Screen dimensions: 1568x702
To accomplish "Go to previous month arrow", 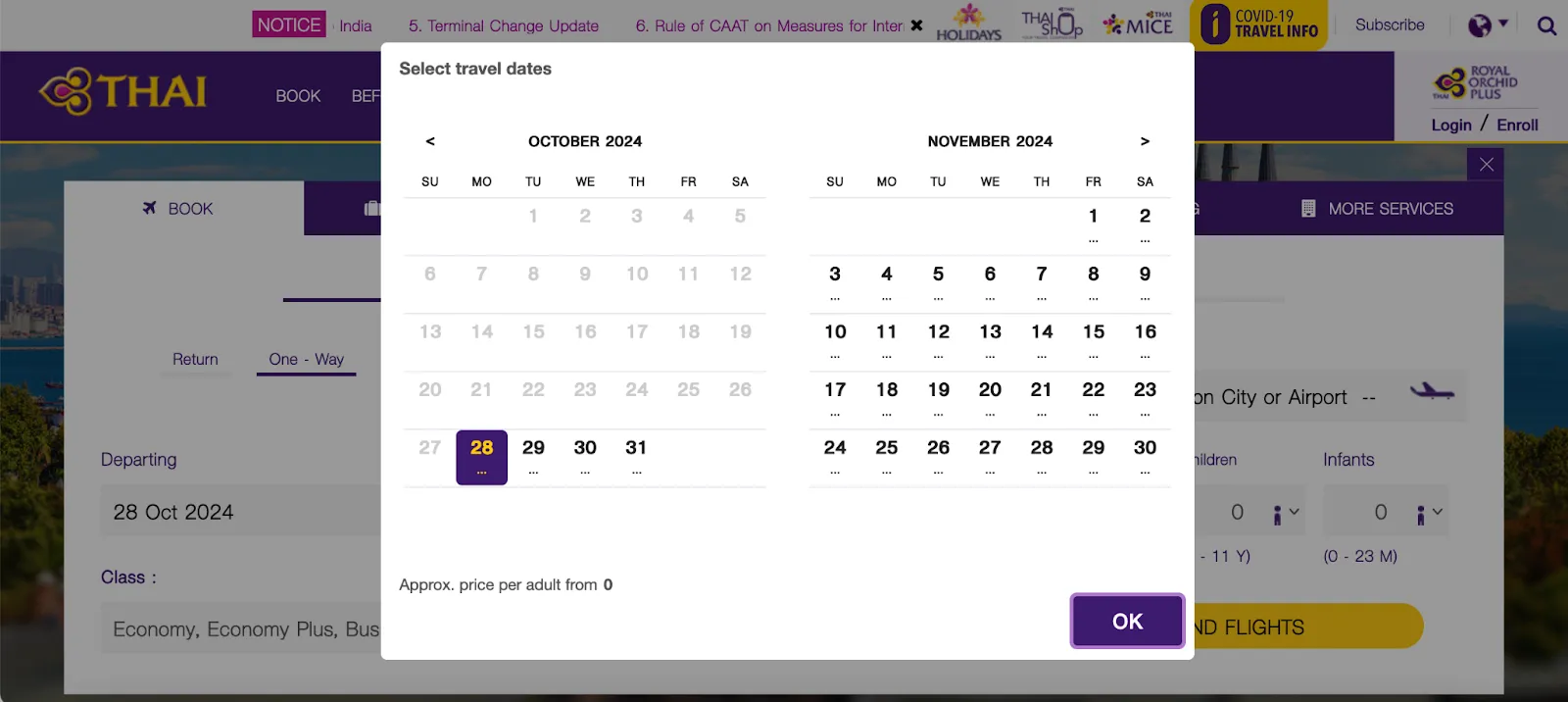I will [430, 141].
